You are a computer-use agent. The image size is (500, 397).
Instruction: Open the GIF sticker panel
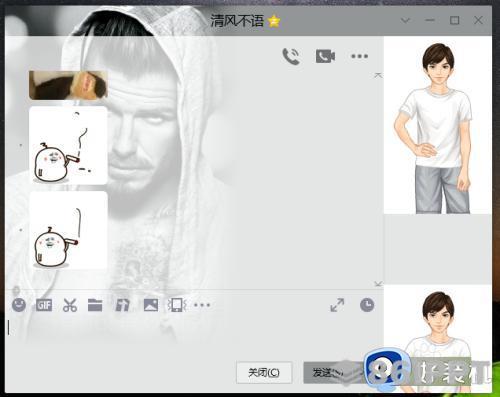coord(44,305)
